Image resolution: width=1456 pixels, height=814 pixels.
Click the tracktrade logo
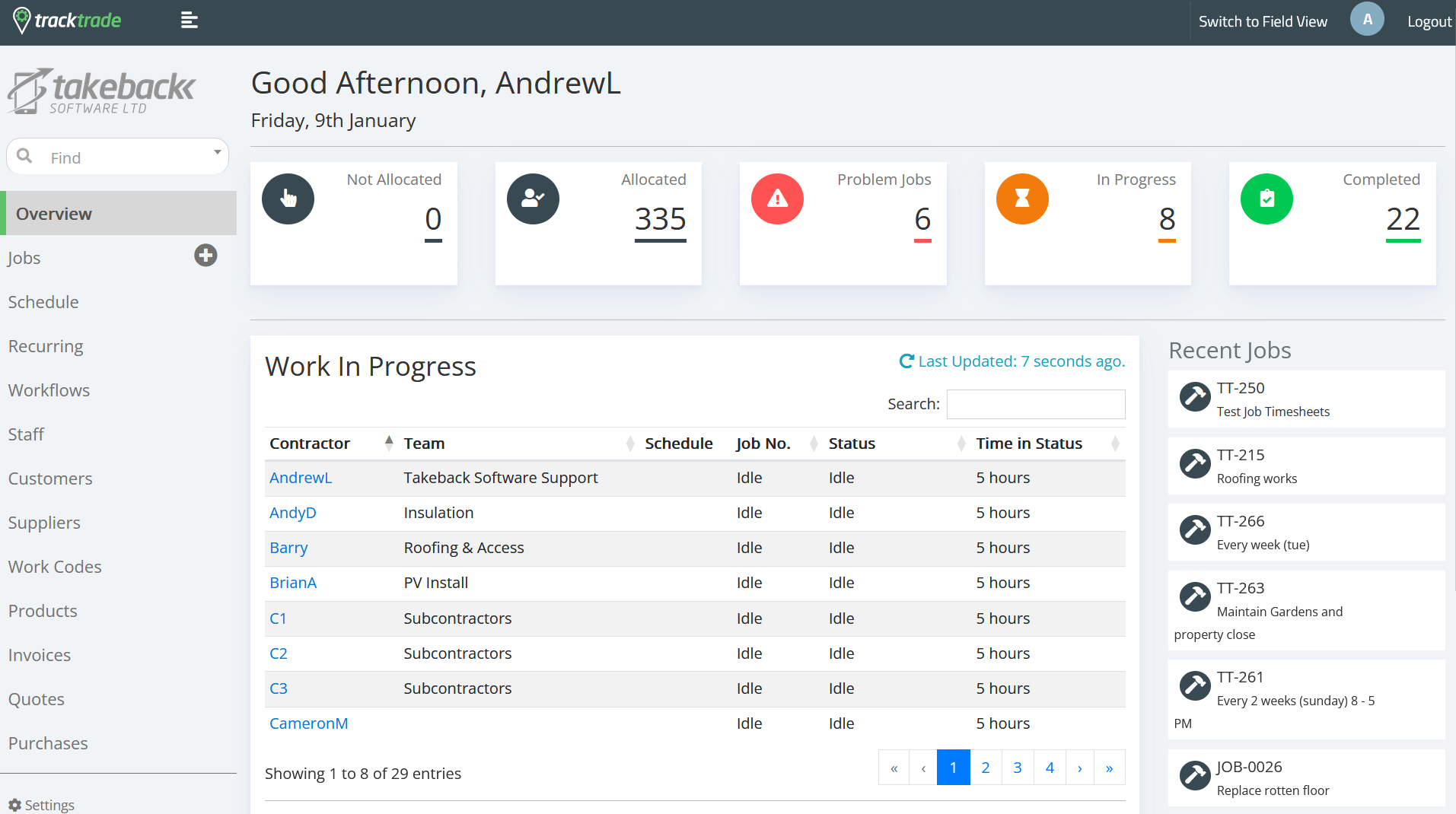[67, 21]
